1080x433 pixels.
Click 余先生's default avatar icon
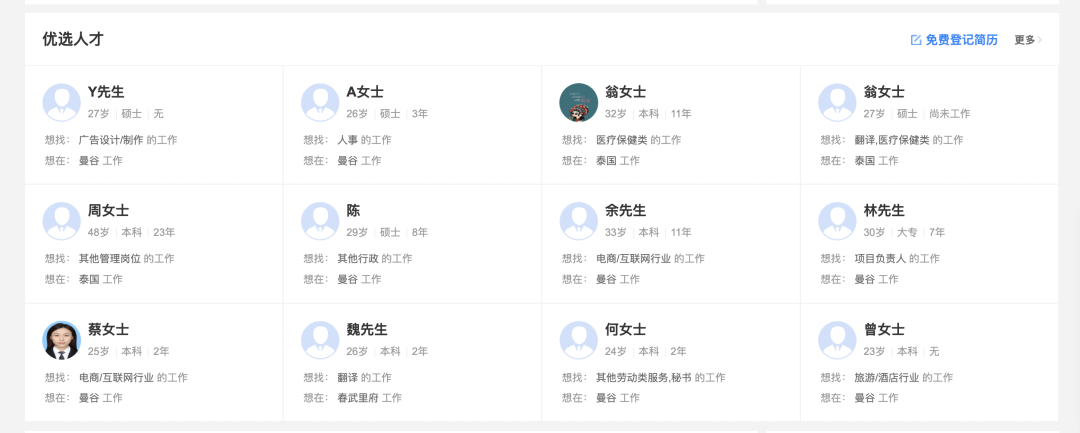579,221
